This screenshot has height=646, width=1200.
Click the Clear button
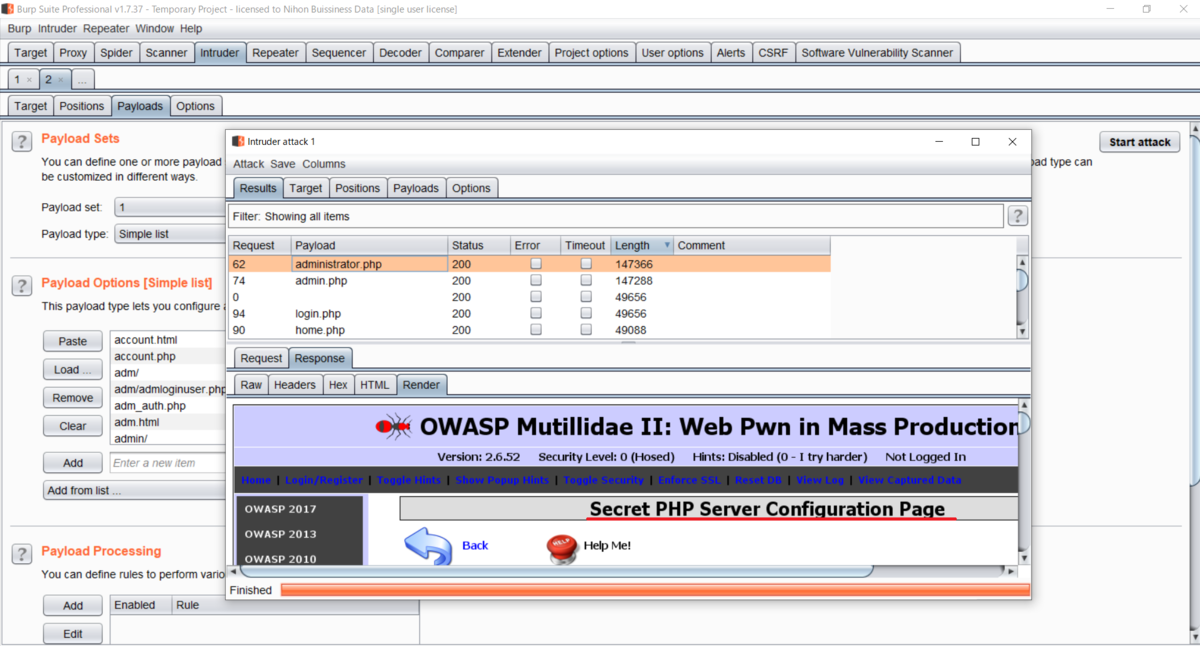coord(73,425)
